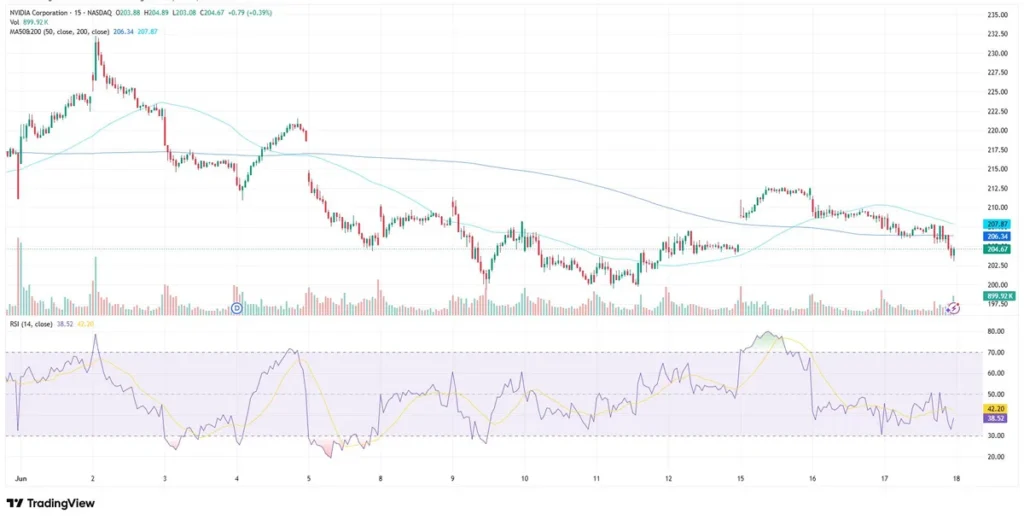Click the open value O203.88 in header
1024x520 pixels.
127,13
